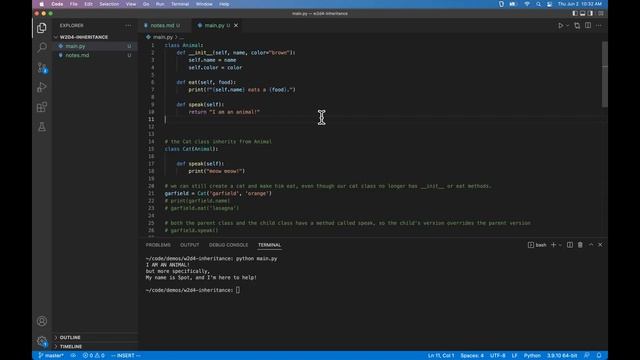
Task: Open feedback icon in status bar
Action: point(587,356)
